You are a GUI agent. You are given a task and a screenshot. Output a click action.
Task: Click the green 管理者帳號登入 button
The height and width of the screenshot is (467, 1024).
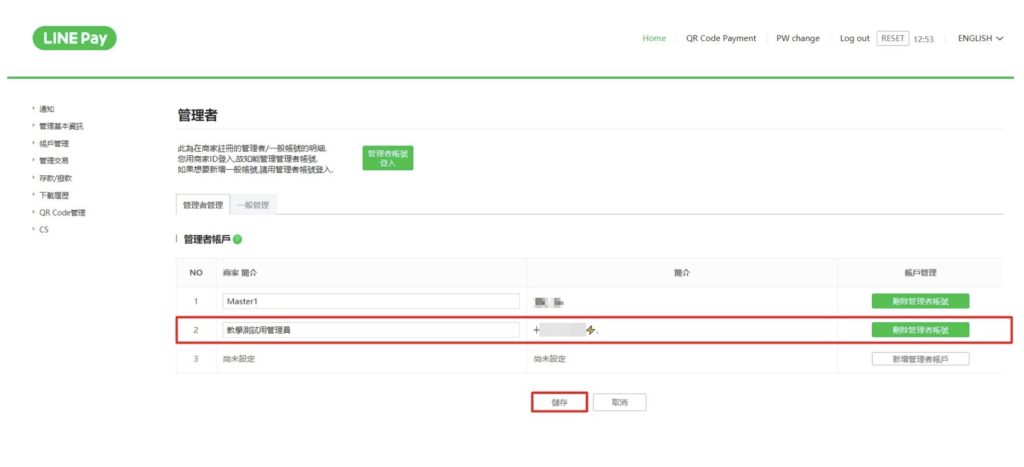click(387, 158)
